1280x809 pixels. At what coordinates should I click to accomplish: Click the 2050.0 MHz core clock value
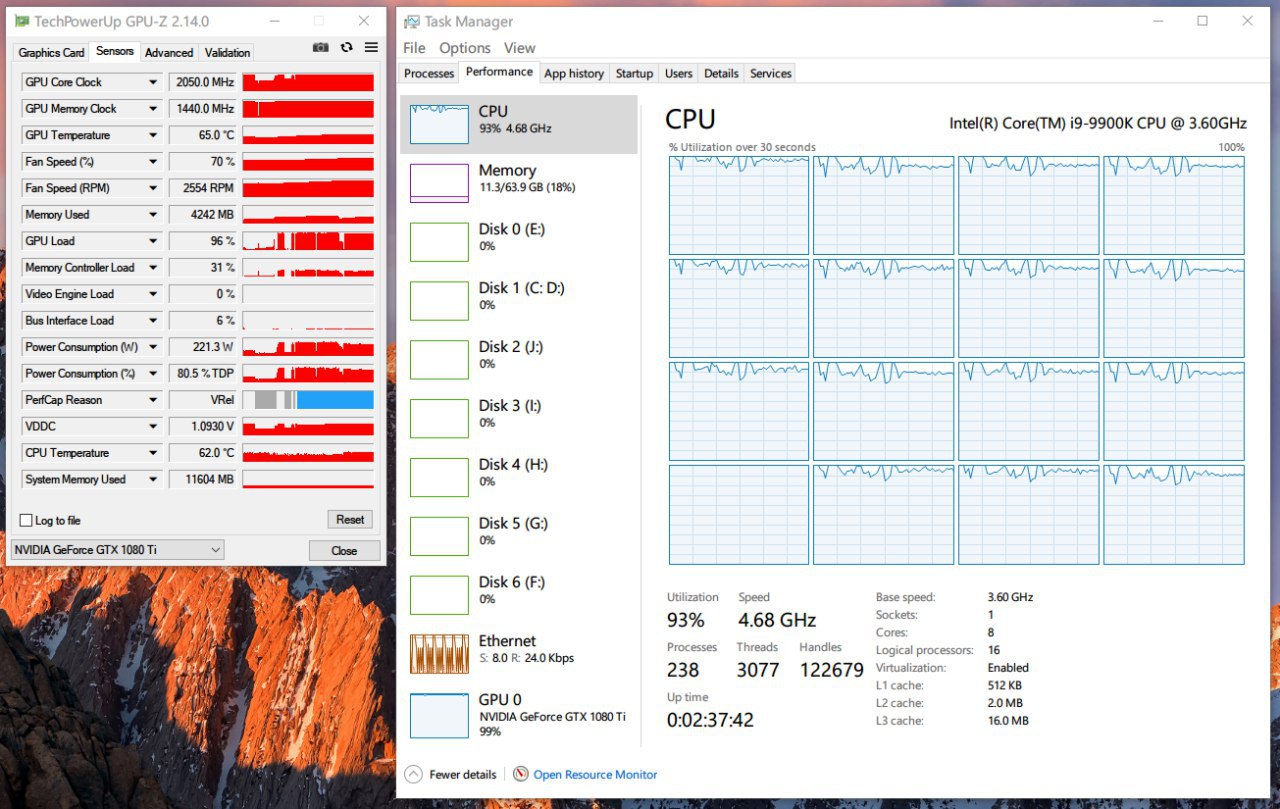204,82
